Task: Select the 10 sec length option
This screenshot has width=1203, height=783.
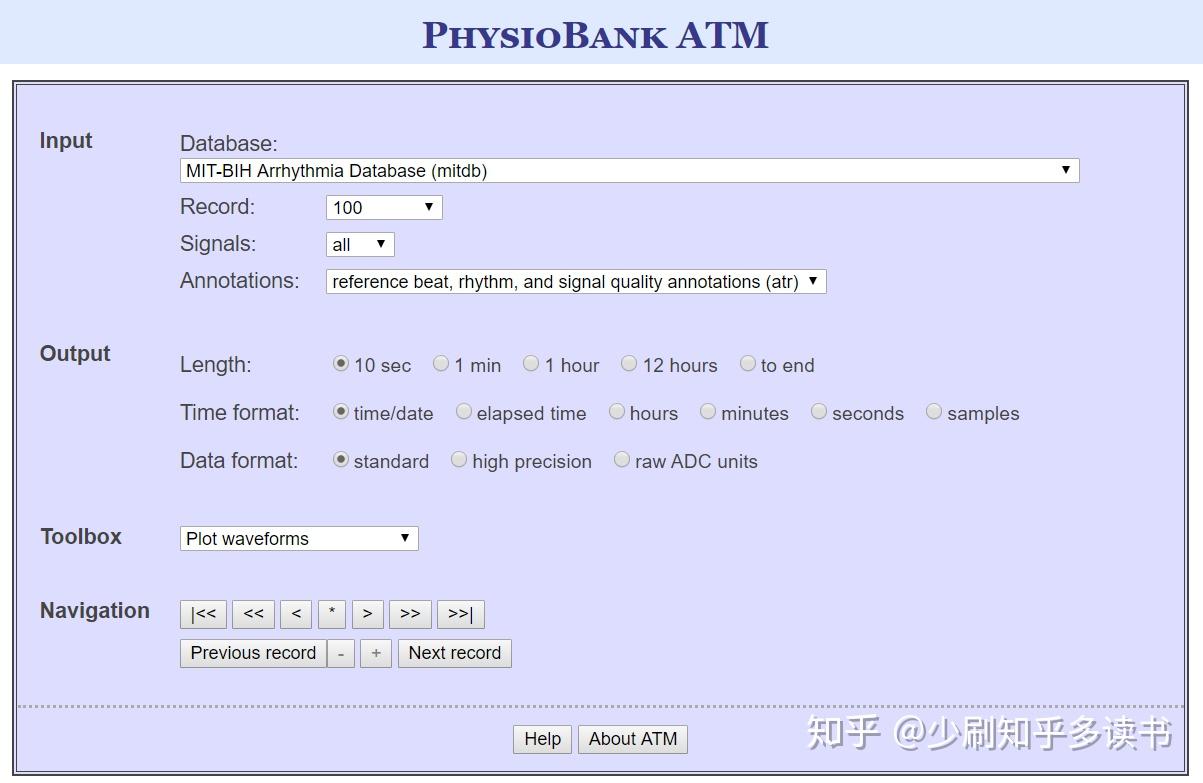Action: (341, 364)
